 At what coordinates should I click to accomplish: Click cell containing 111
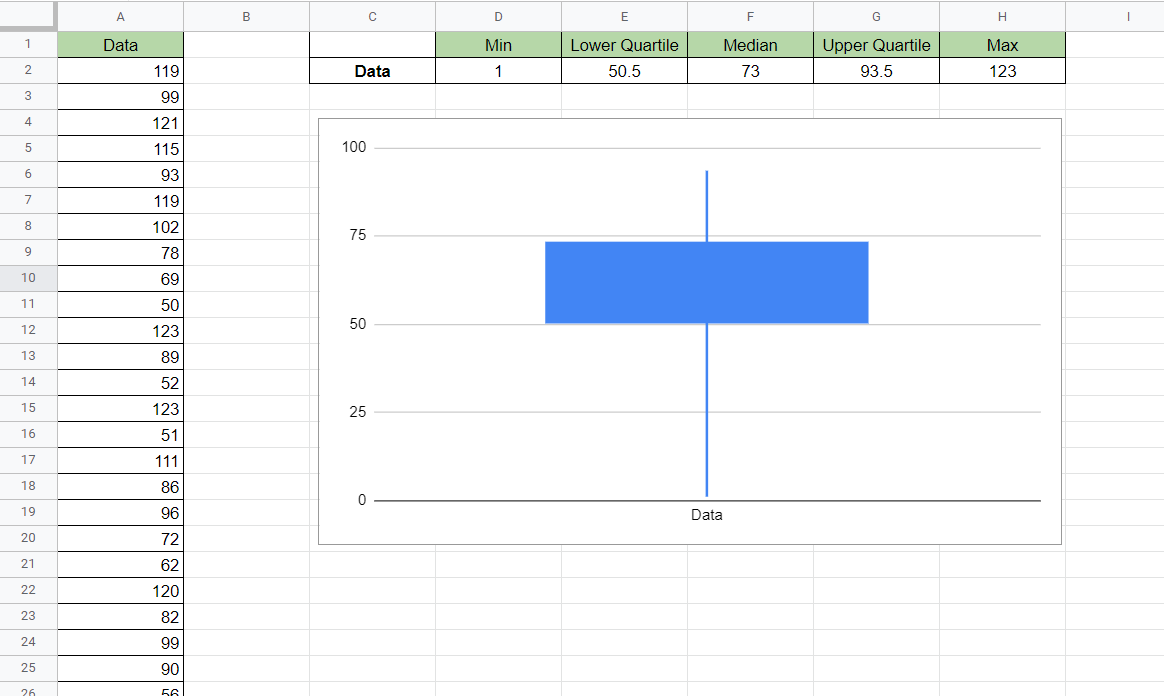tap(120, 460)
